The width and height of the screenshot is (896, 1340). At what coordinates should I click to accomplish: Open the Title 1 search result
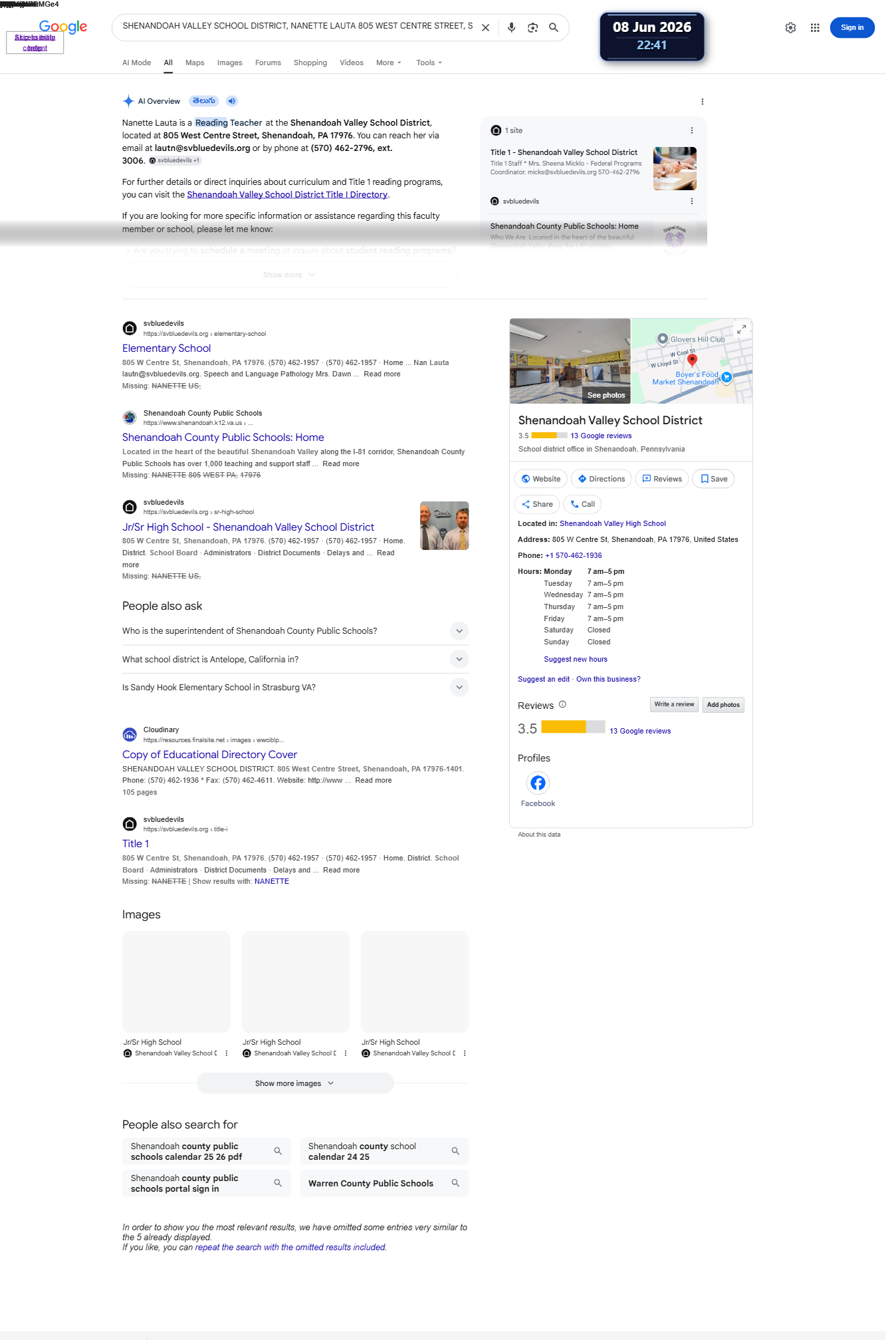136,844
